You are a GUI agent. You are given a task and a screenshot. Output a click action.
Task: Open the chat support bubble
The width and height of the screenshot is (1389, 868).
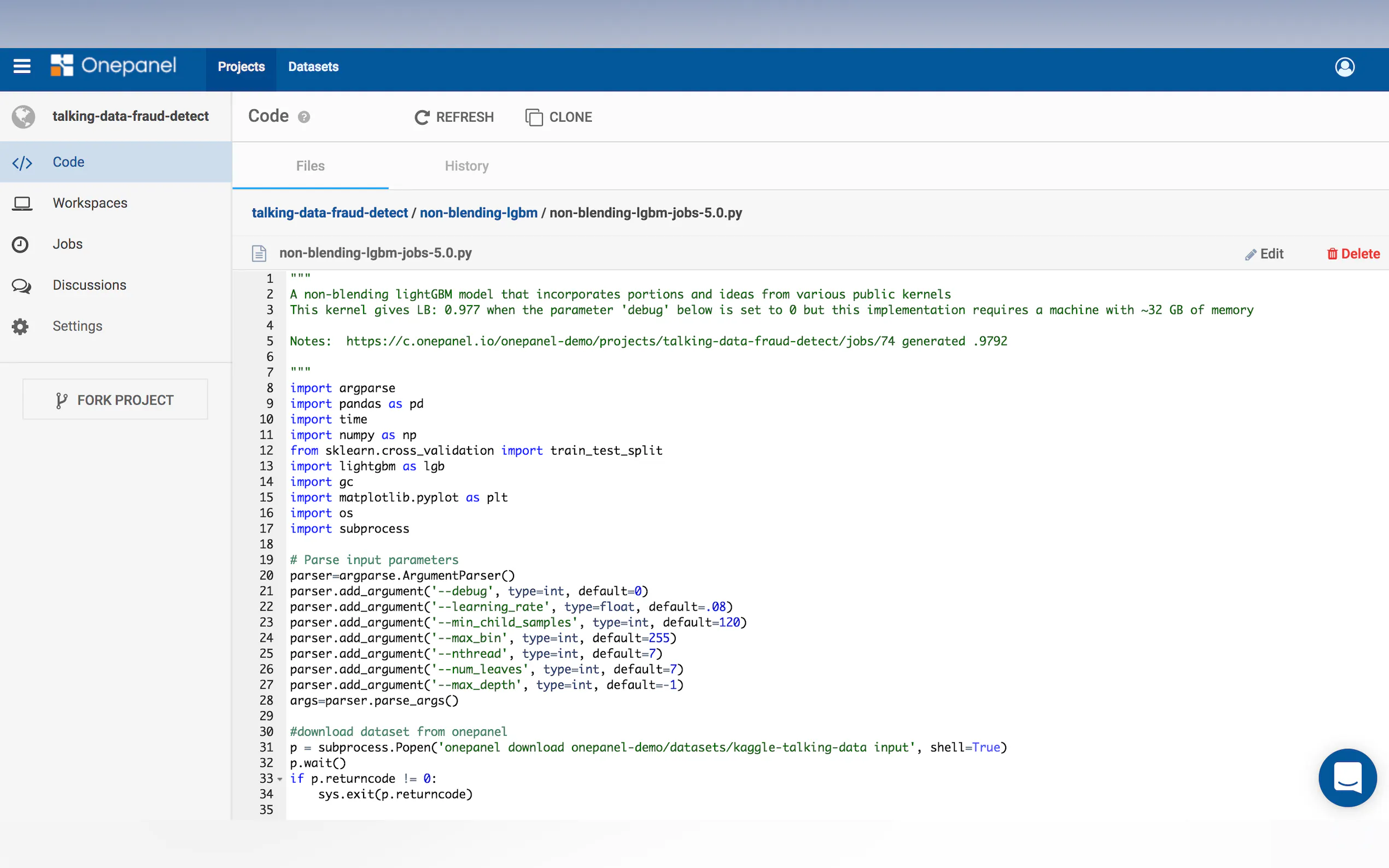(1347, 777)
